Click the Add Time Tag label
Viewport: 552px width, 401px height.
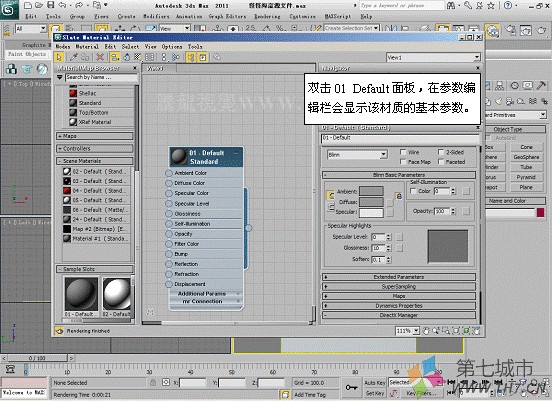[x=310, y=395]
